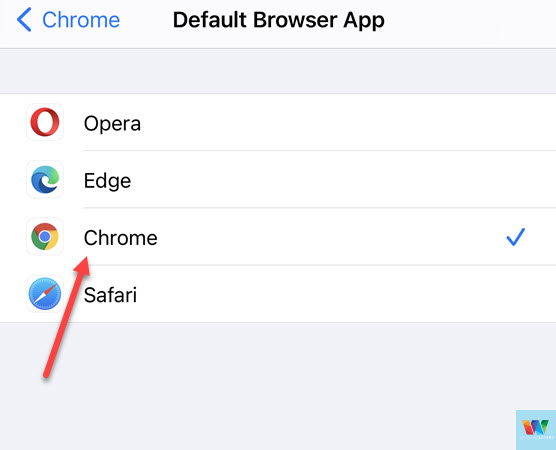The width and height of the screenshot is (556, 450).
Task: Click the red arrow annotation
Action: 66,317
